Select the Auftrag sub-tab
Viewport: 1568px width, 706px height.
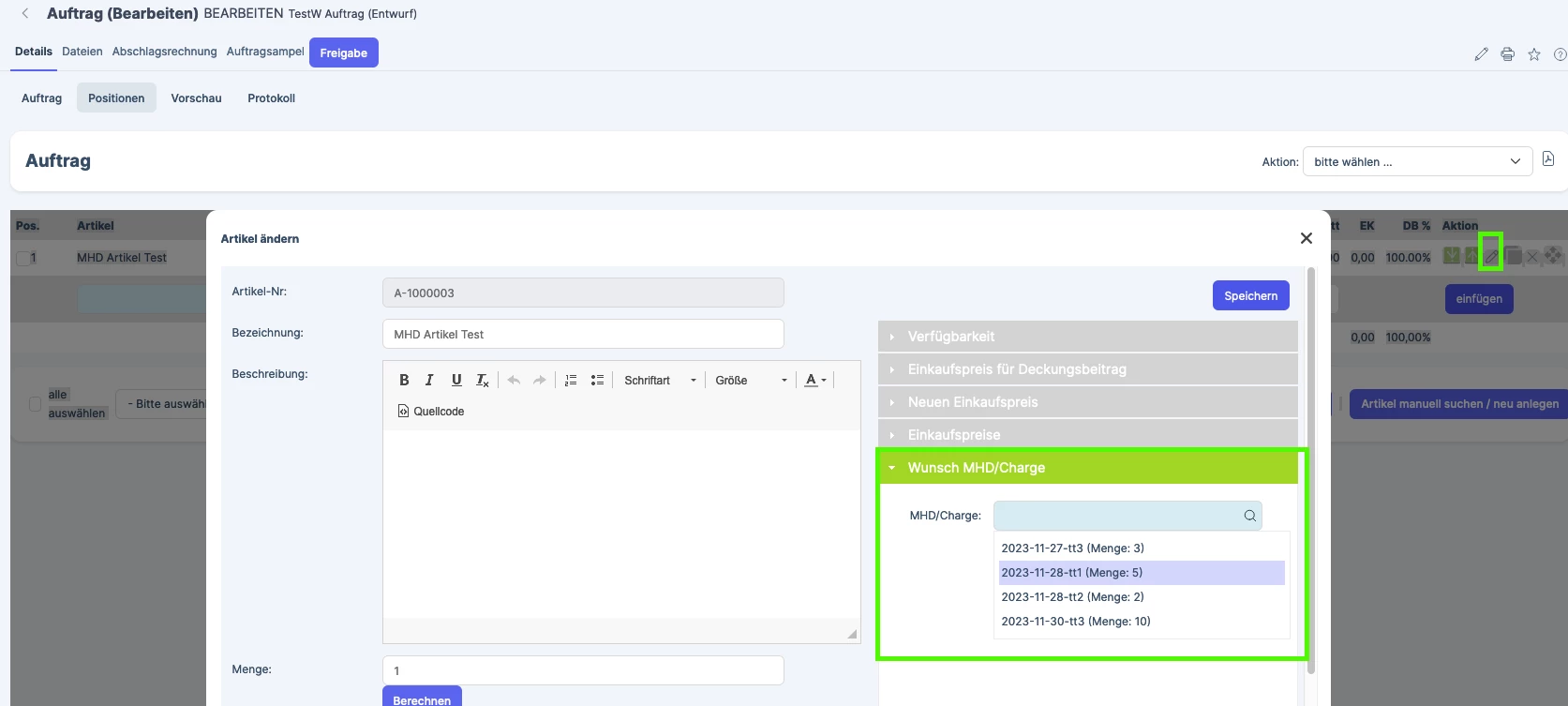41,98
